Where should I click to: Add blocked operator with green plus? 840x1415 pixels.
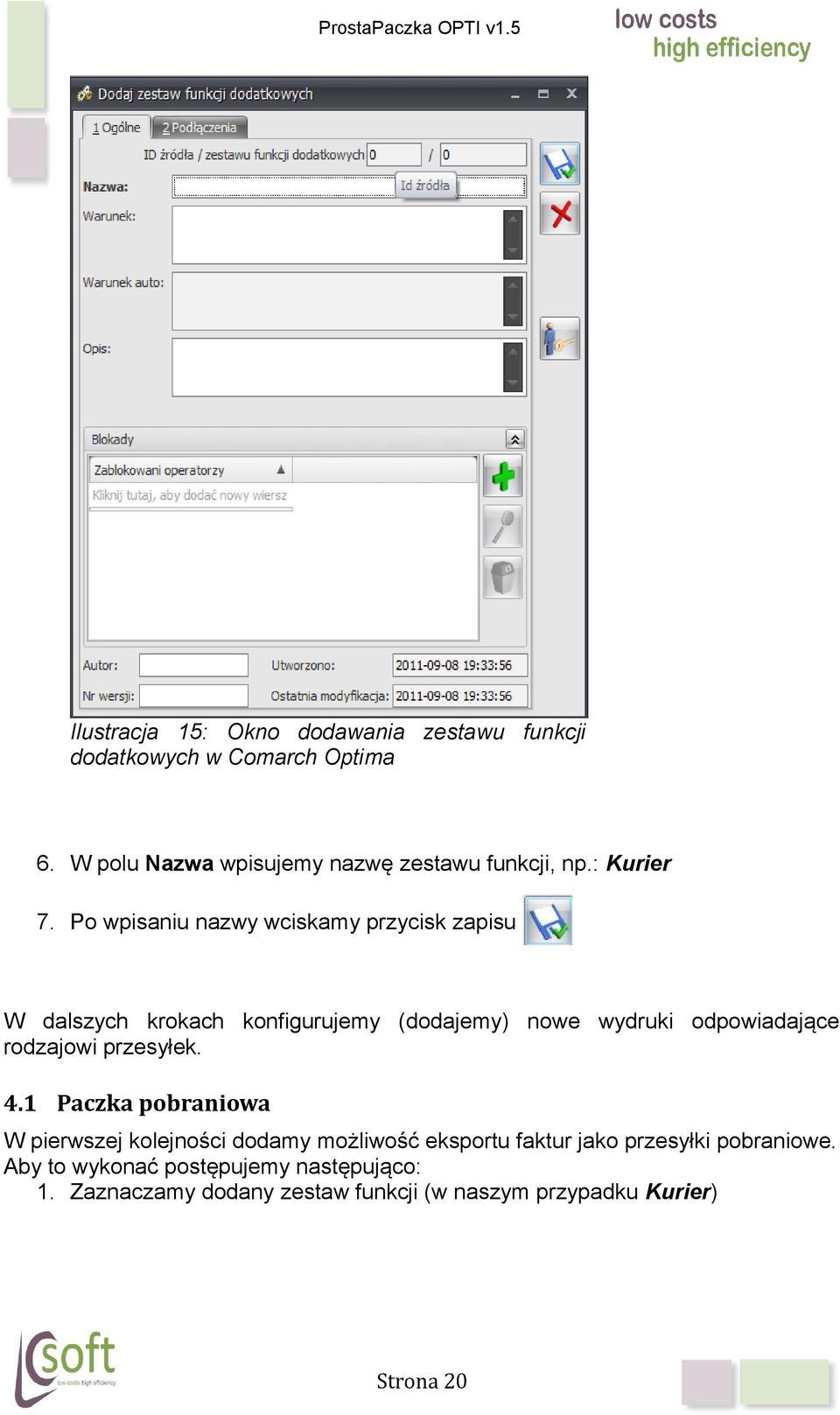[503, 476]
